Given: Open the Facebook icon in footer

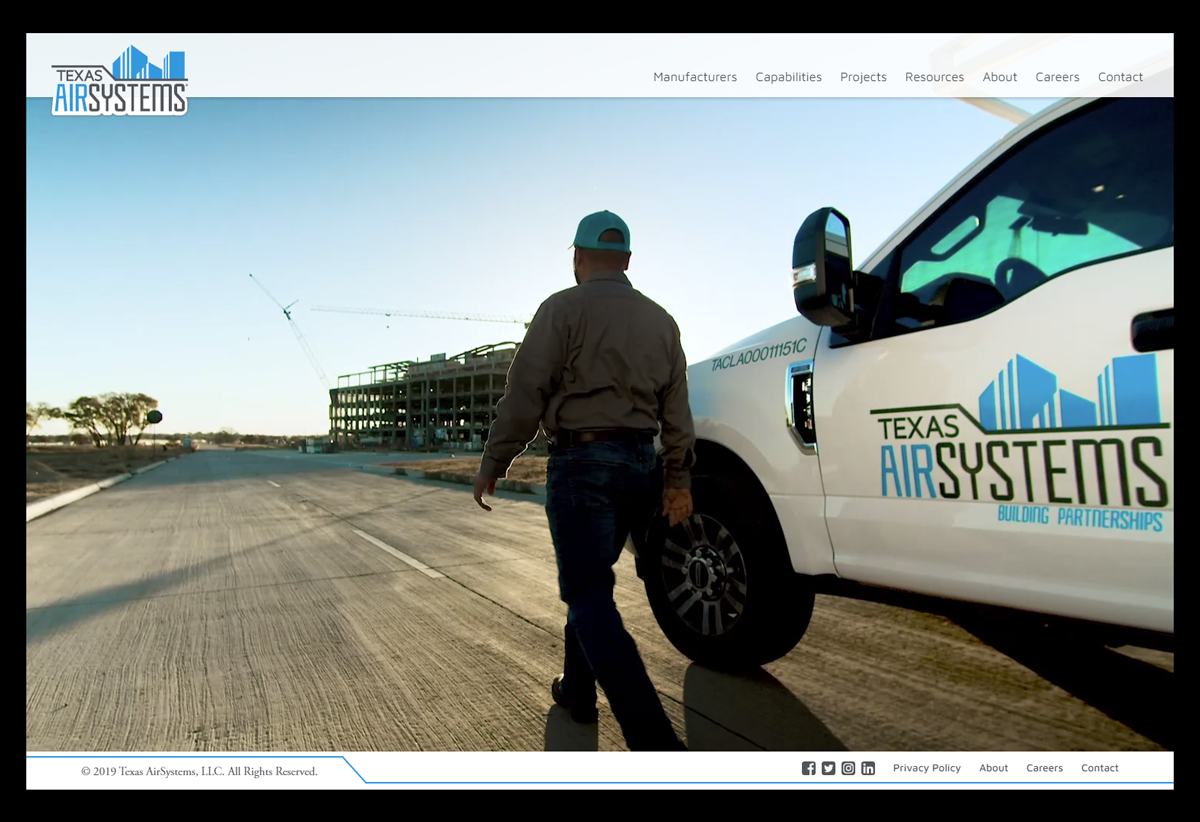Looking at the screenshot, I should (809, 768).
